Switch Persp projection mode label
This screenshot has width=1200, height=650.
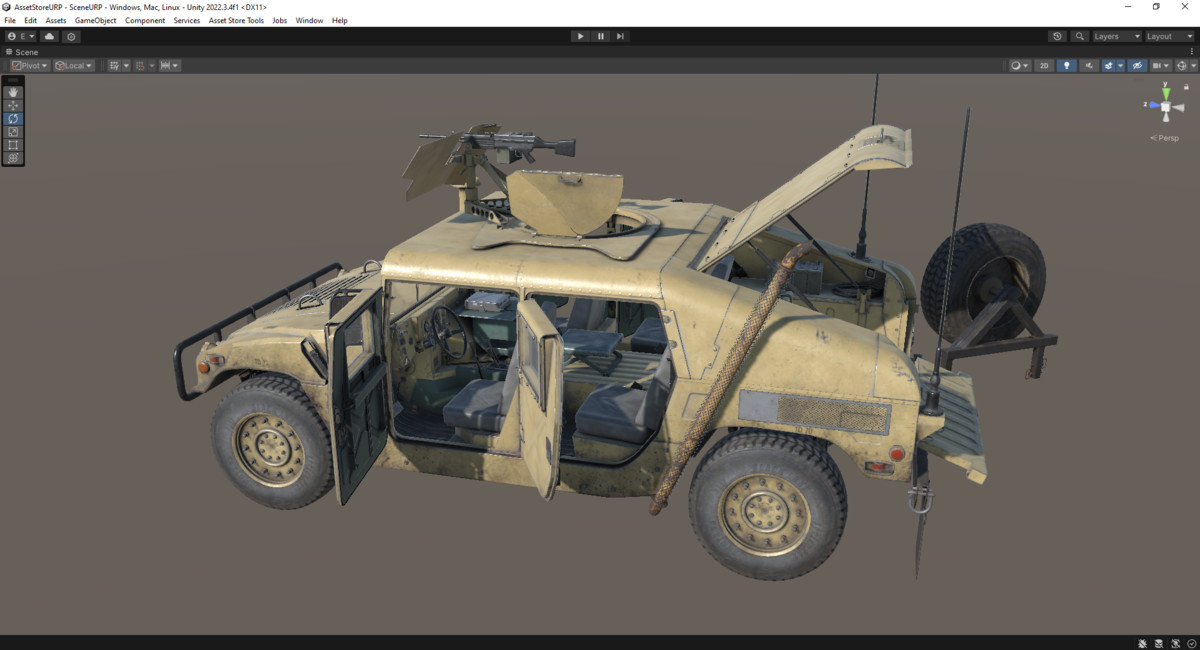tap(1165, 138)
